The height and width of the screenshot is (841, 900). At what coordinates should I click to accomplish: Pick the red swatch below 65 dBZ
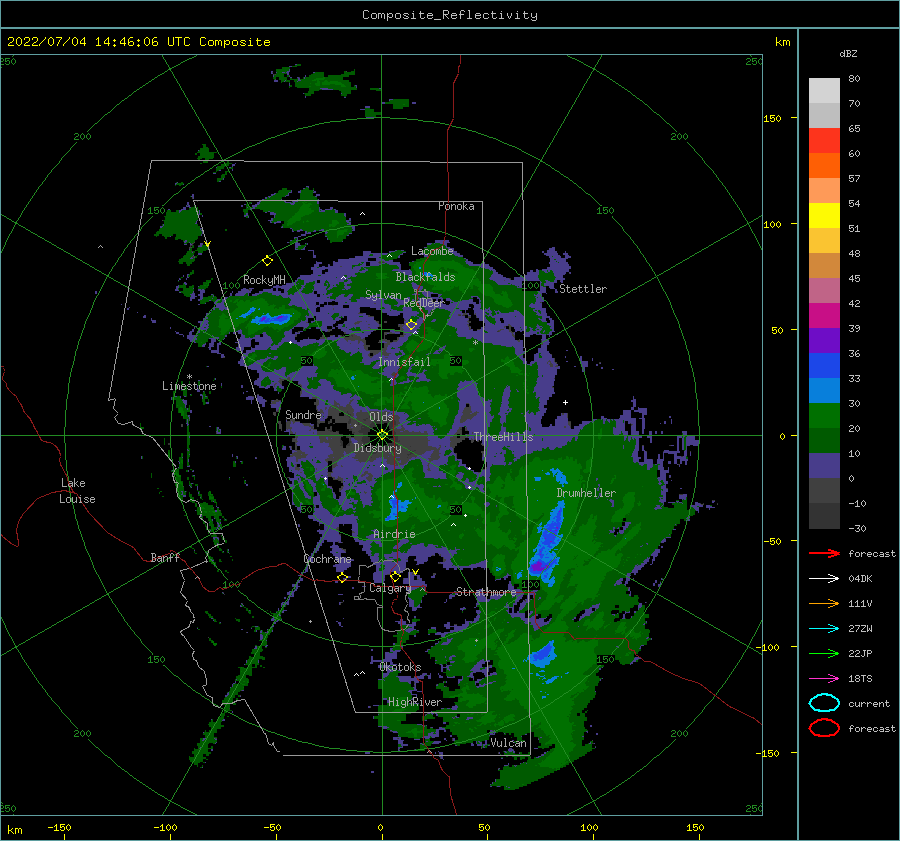click(x=824, y=140)
